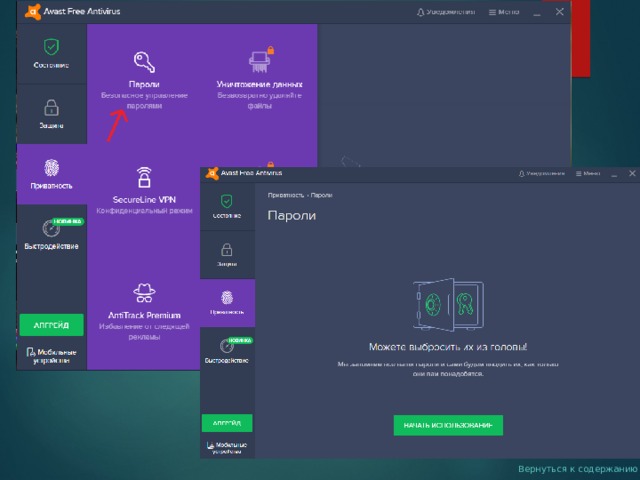
Task: Click Avast logo in back window title bar
Action: coord(33,11)
